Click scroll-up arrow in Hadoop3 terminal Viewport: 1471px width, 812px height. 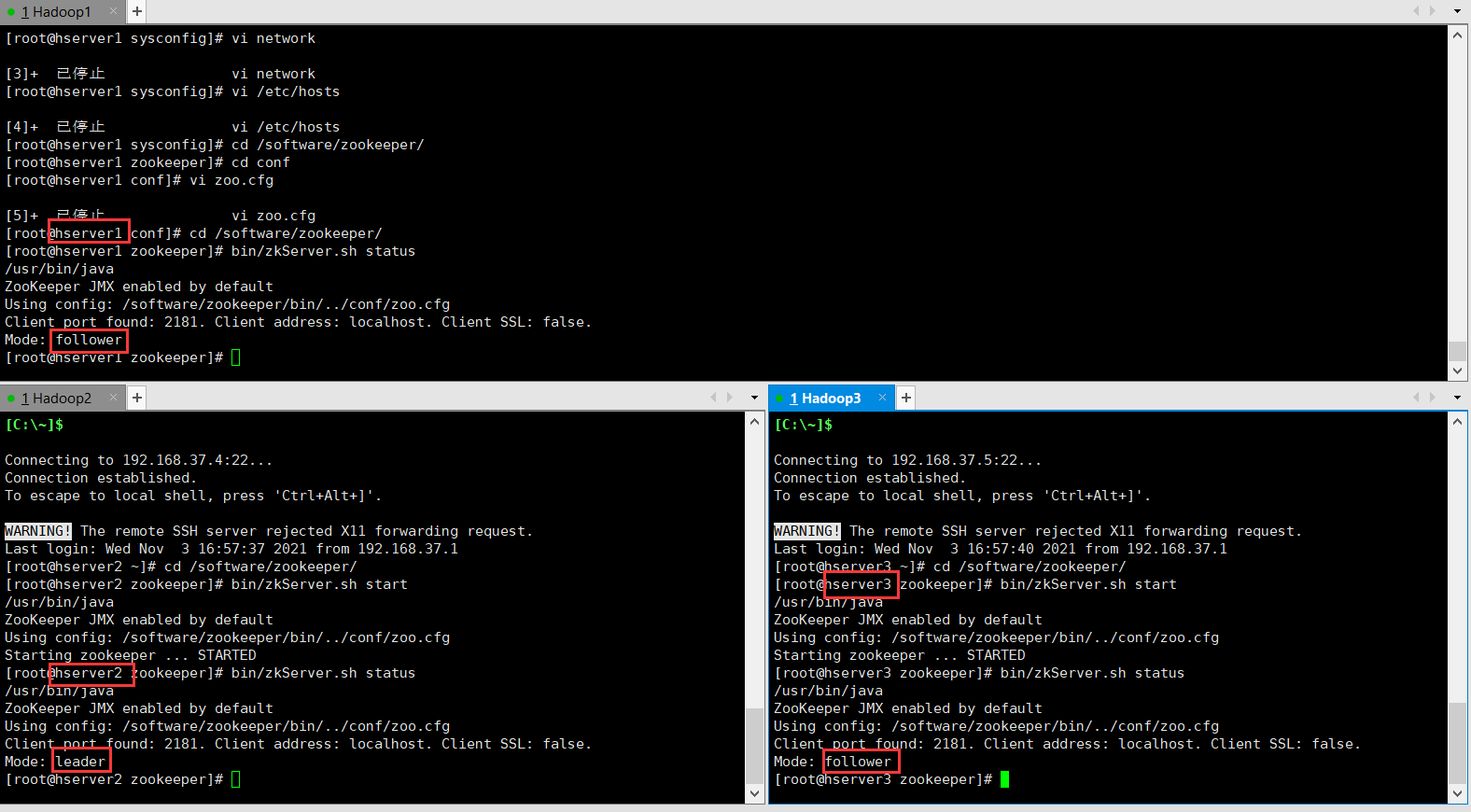[1457, 422]
